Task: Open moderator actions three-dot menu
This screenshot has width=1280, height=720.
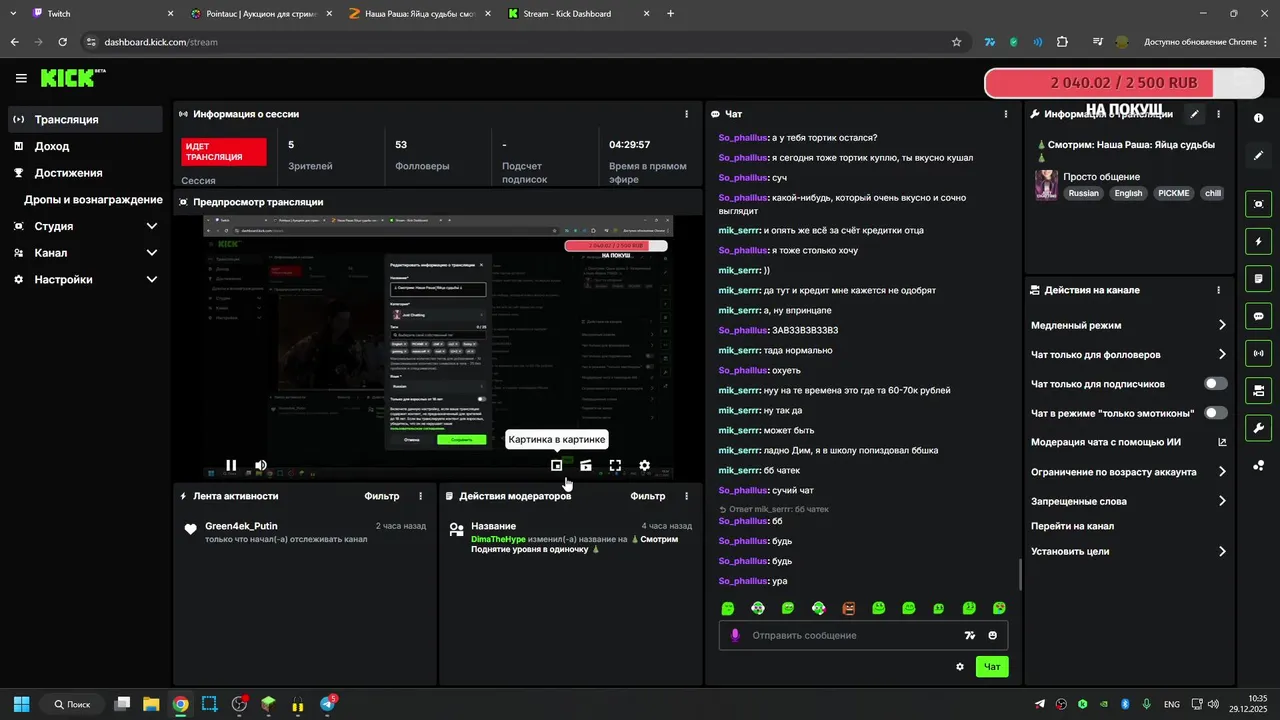Action: pyautogui.click(x=686, y=496)
